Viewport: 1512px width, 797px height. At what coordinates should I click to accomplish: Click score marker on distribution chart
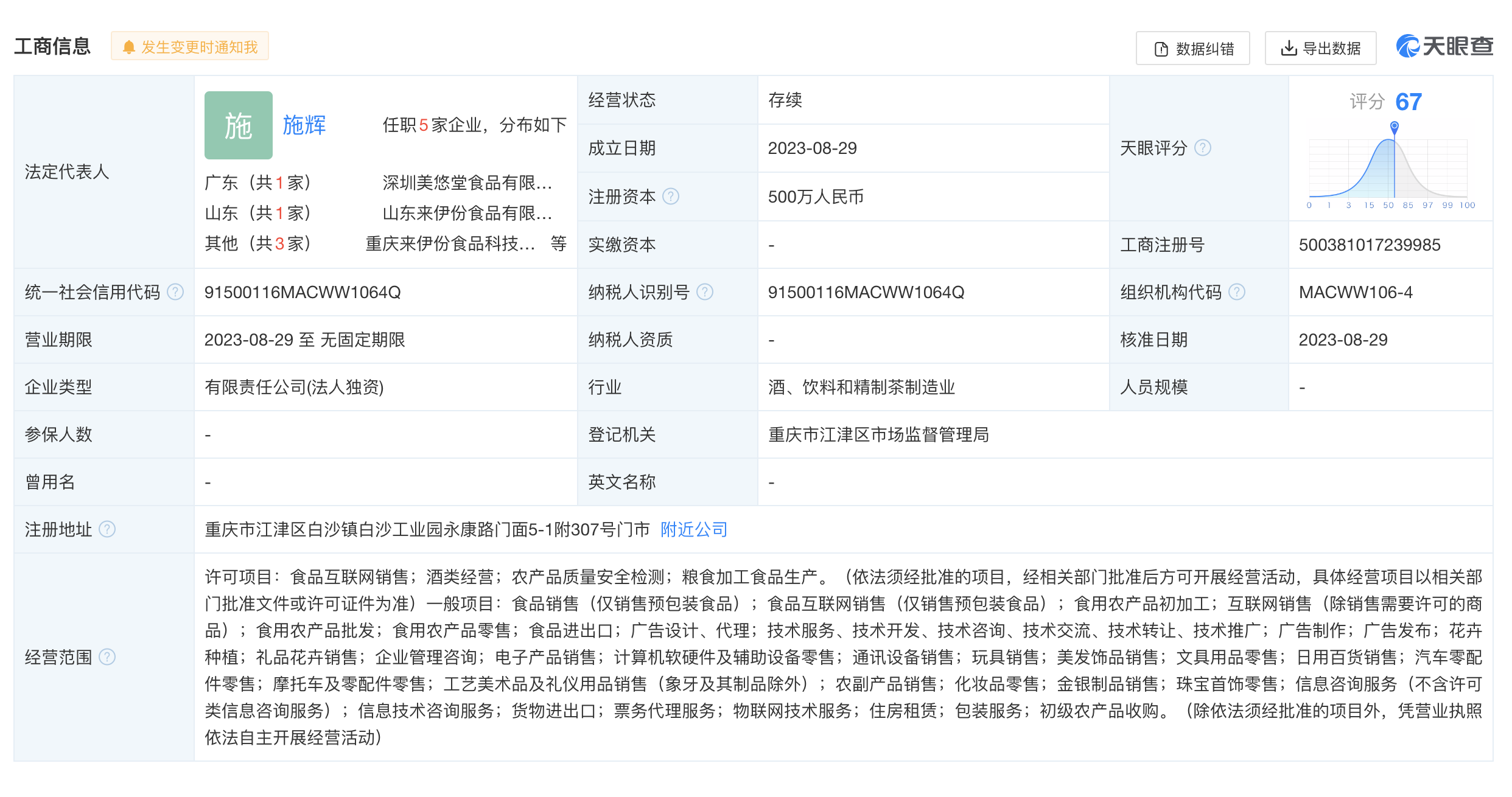click(1394, 127)
